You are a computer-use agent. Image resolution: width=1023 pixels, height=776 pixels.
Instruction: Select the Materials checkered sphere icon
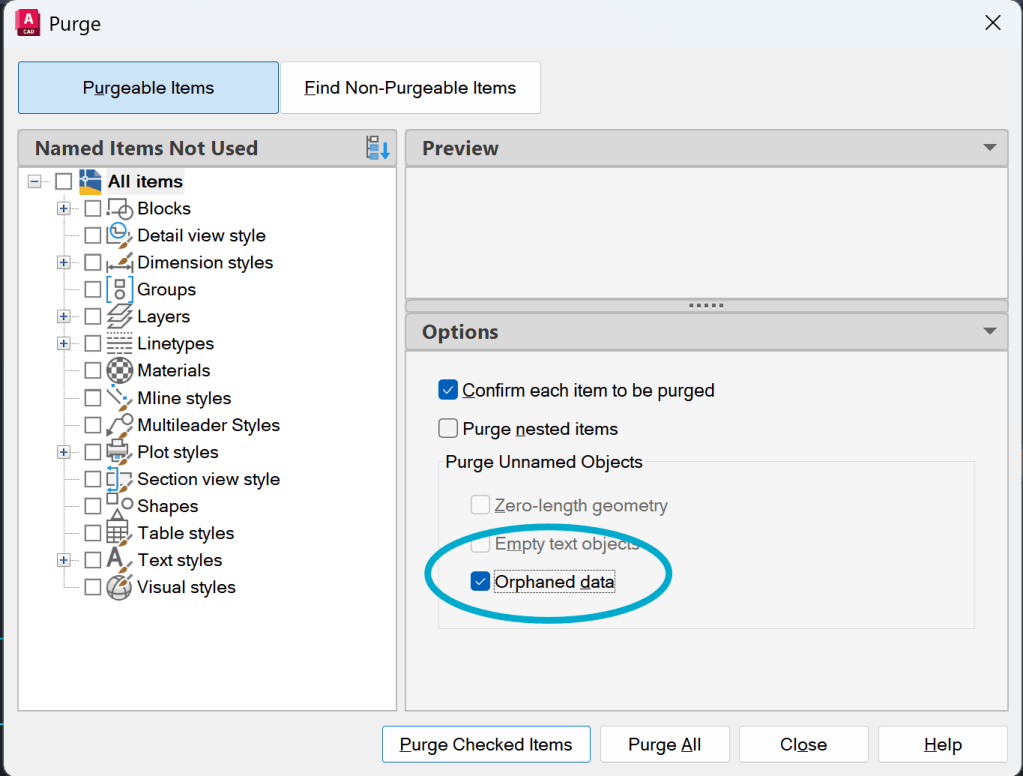pos(119,371)
